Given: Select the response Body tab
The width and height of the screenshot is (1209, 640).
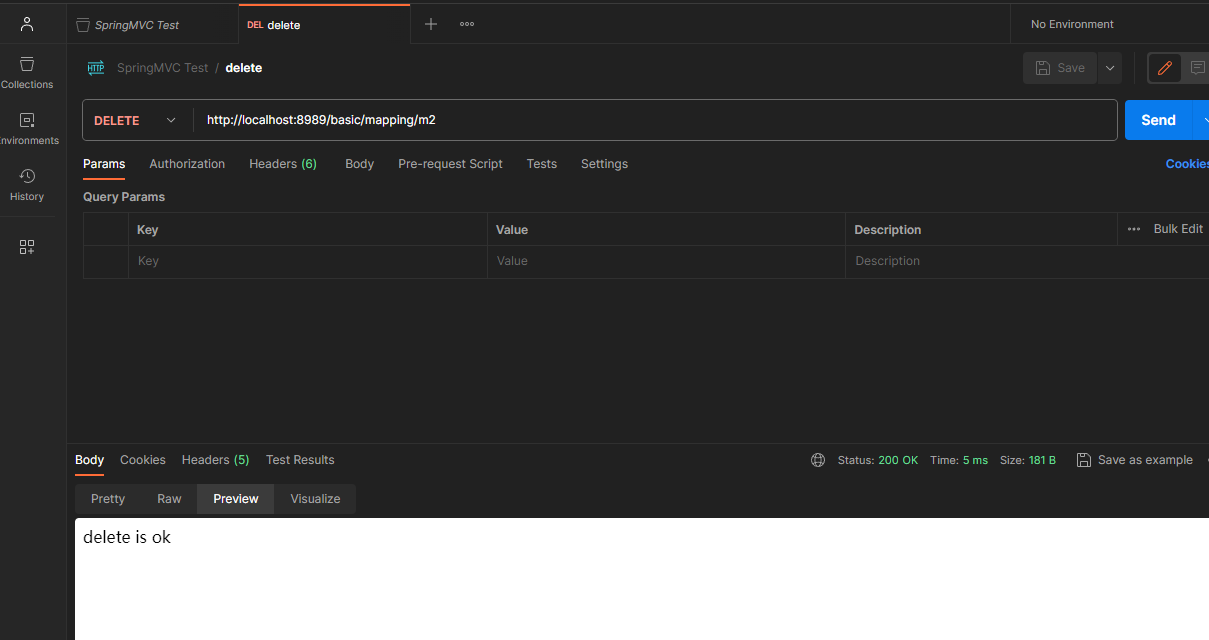Looking at the screenshot, I should point(89,460).
